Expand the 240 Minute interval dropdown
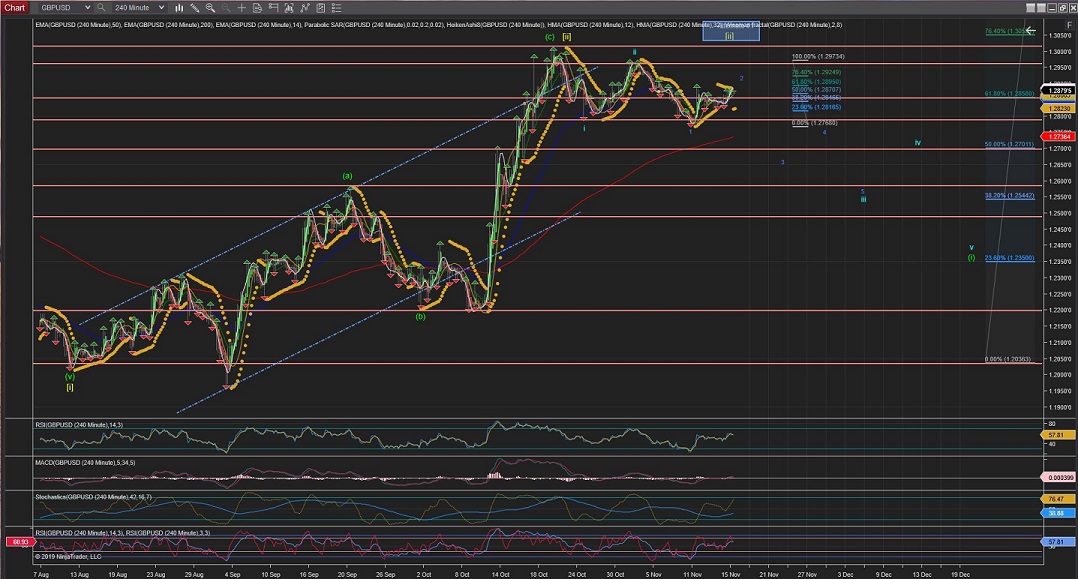The width and height of the screenshot is (1078, 579). click(x=138, y=7)
